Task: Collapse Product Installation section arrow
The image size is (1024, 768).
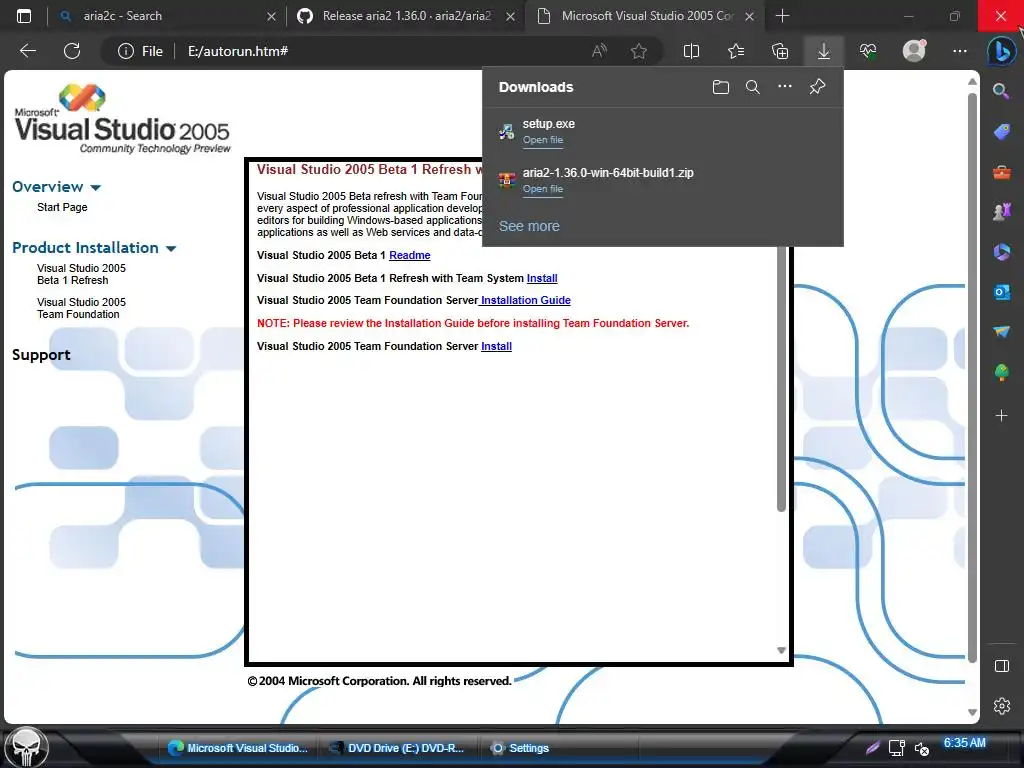Action: pos(171,249)
